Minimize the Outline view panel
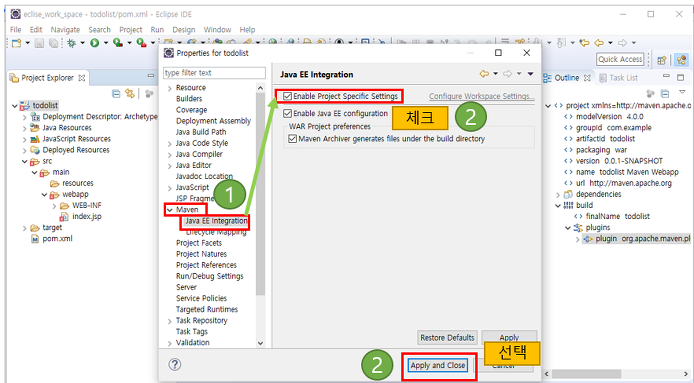This screenshot has height=383, width=694. pos(666,77)
